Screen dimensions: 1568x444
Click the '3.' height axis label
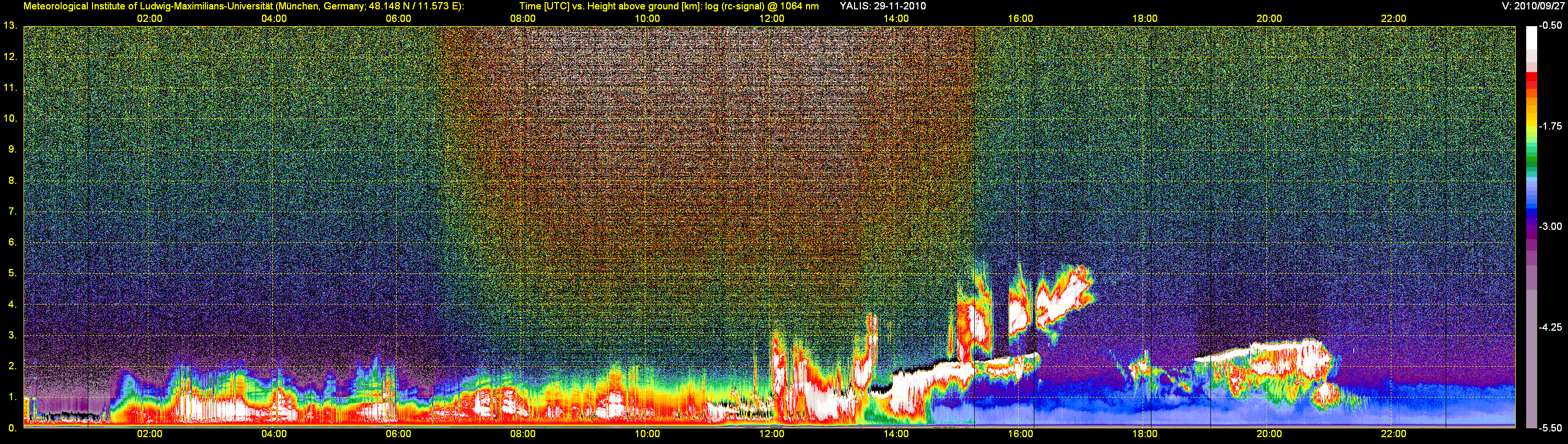(12, 335)
